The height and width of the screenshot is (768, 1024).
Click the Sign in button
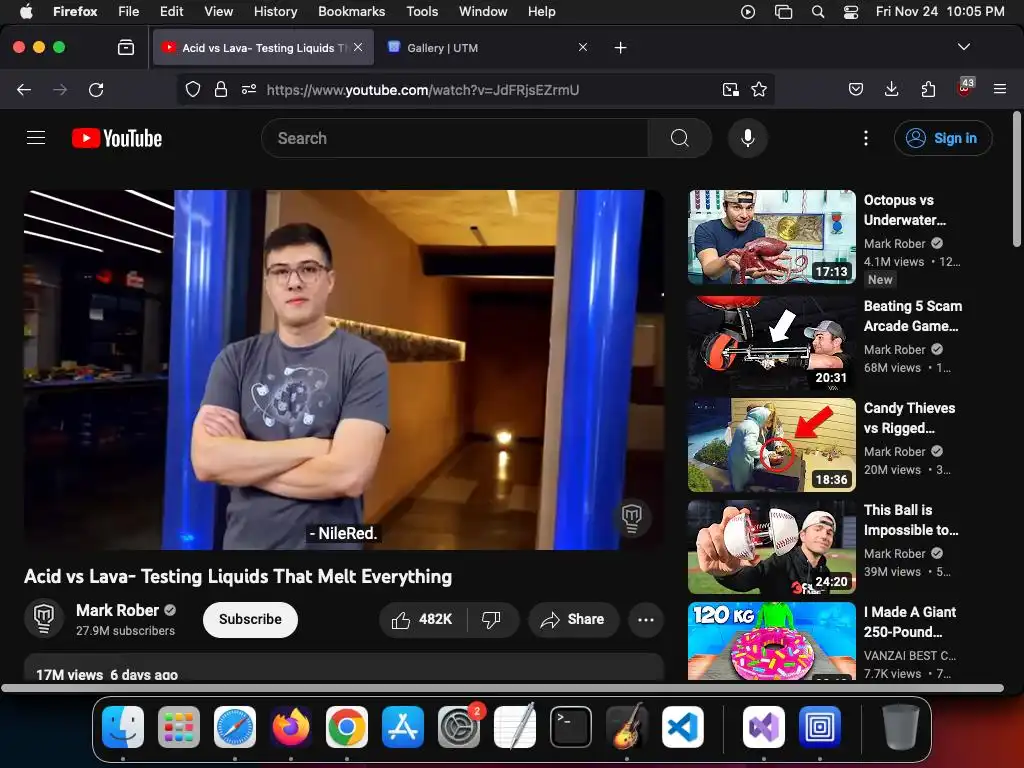click(x=943, y=138)
